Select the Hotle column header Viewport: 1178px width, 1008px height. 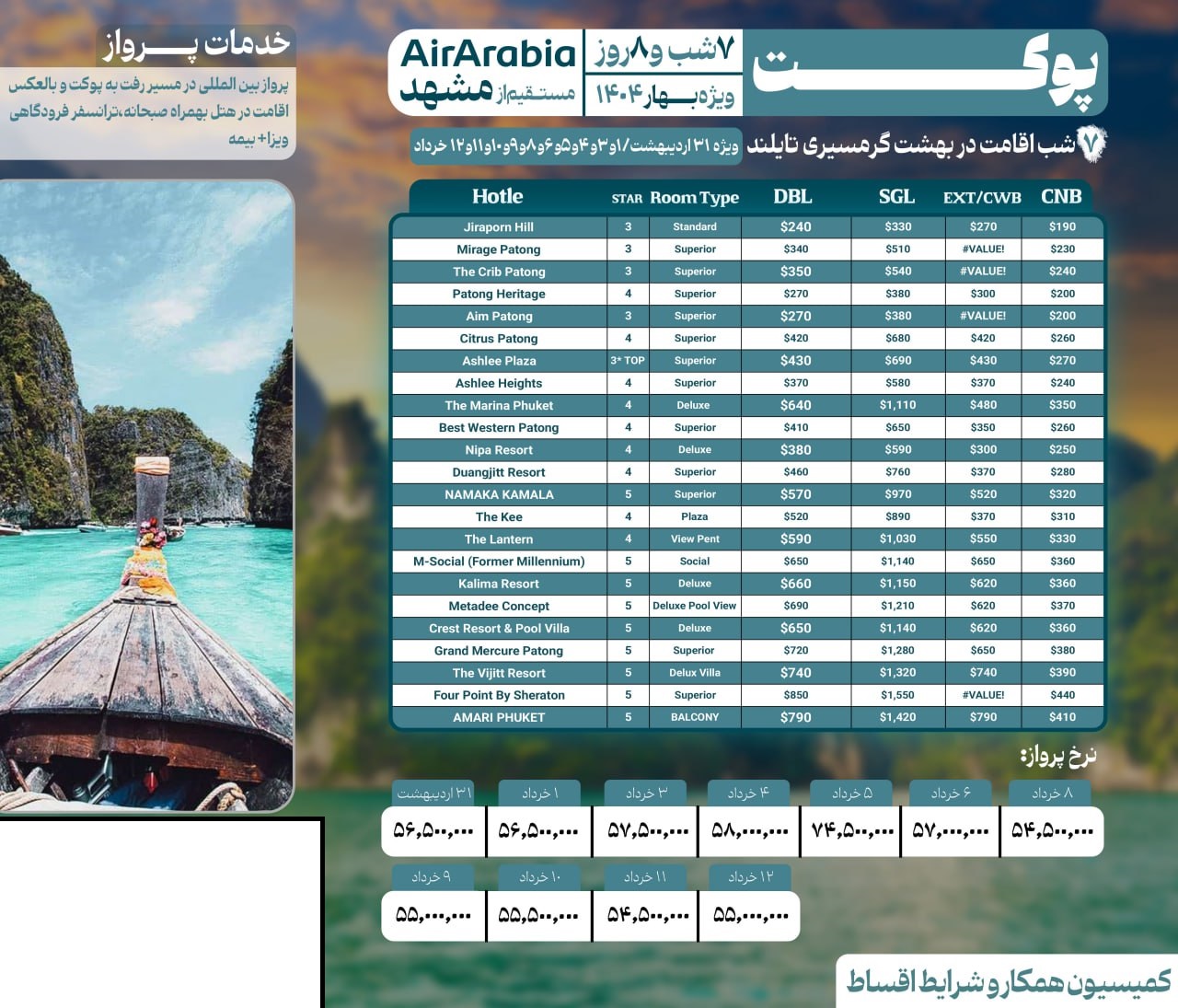click(x=497, y=196)
